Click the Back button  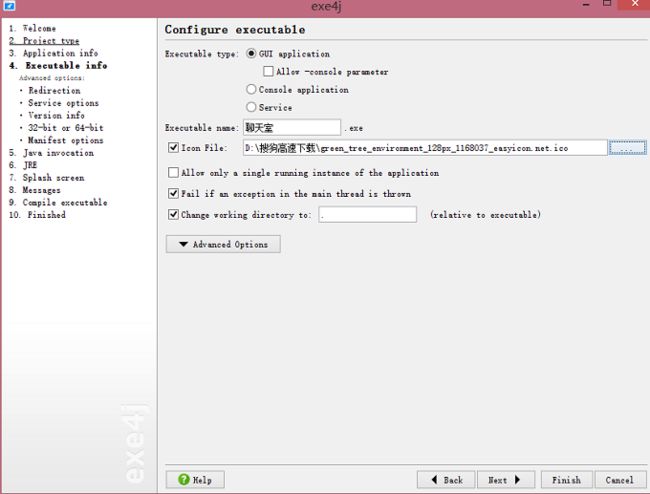click(x=446, y=479)
